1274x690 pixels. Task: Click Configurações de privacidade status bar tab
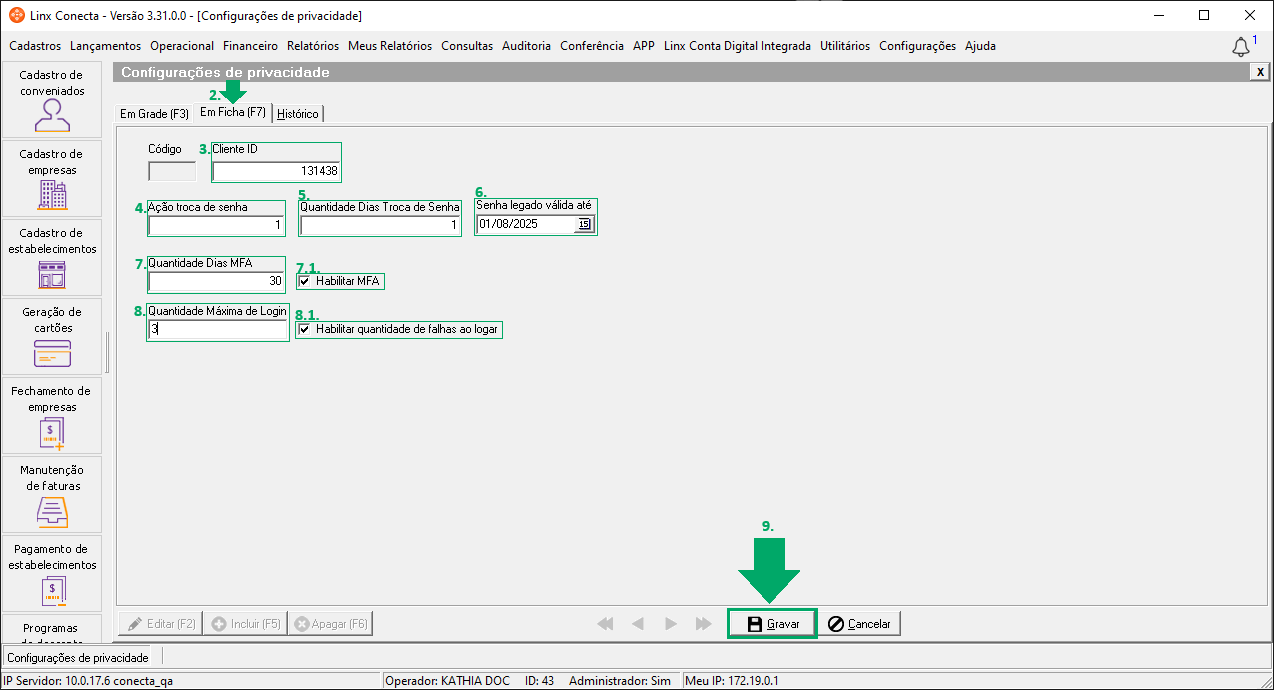pos(78,658)
